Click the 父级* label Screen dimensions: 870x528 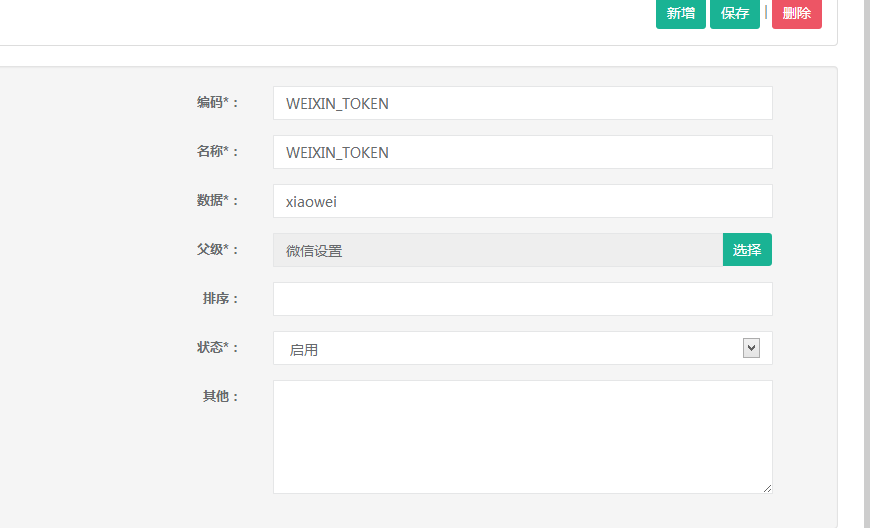coord(218,250)
